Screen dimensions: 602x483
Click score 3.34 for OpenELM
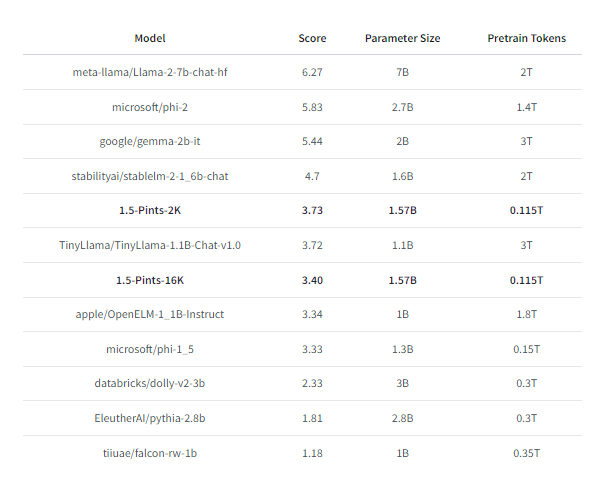312,314
